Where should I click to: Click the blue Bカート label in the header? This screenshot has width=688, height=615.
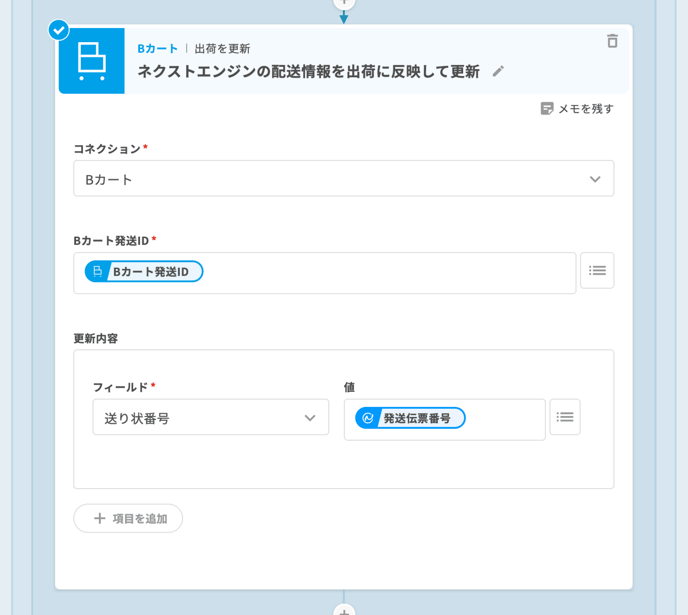157,48
